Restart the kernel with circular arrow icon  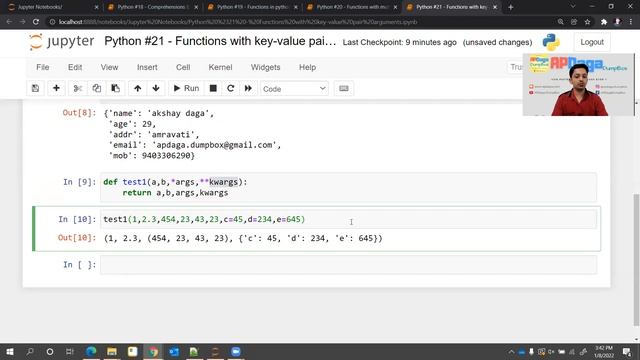point(231,88)
